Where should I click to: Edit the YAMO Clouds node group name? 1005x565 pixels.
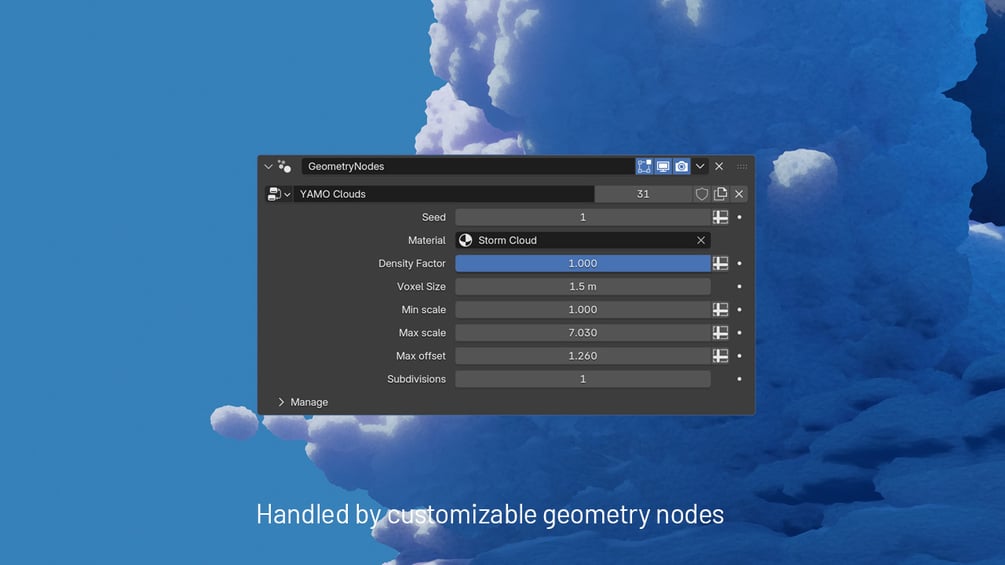point(444,194)
